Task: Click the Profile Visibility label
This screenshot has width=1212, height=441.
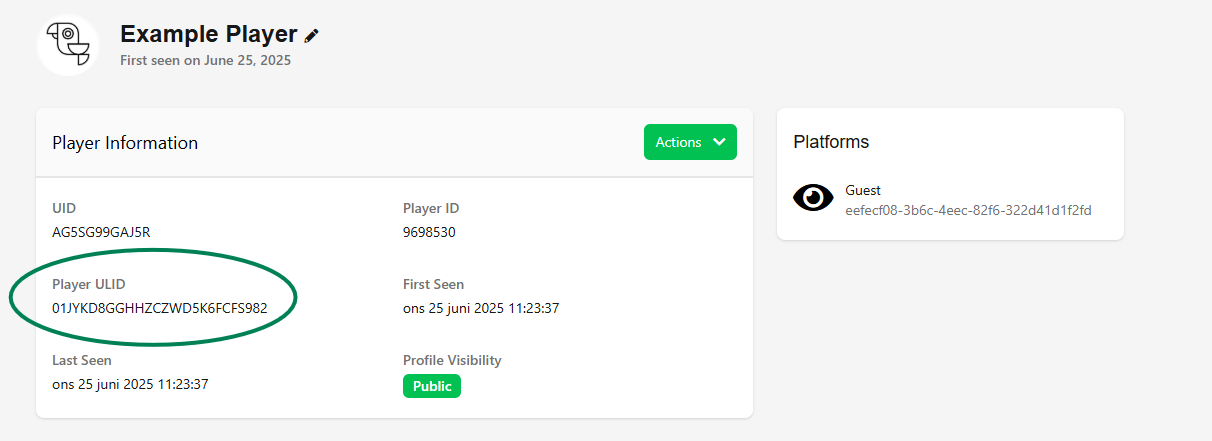Action: pos(452,360)
